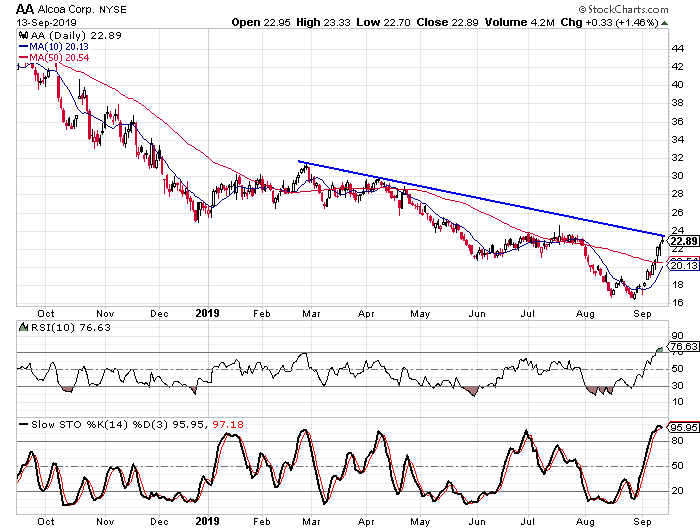Viewport: 700px width, 530px height.
Task: Click the 76.63 RSI value tag
Action: [x=682, y=348]
